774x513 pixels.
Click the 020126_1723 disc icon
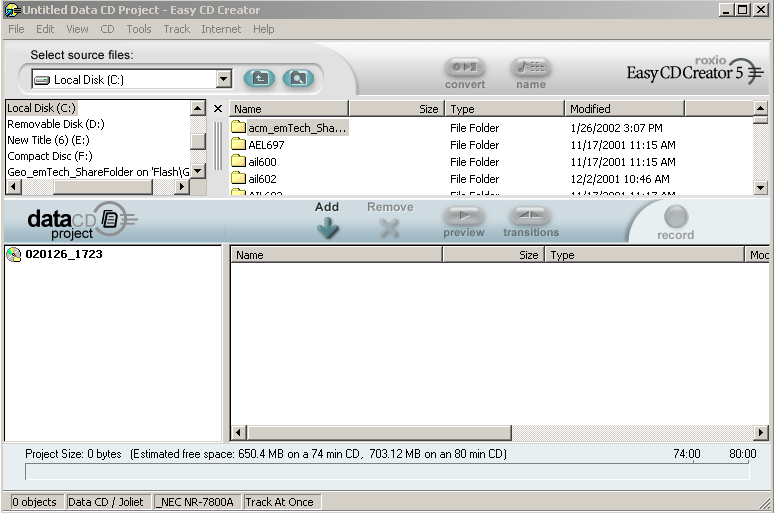pos(14,254)
